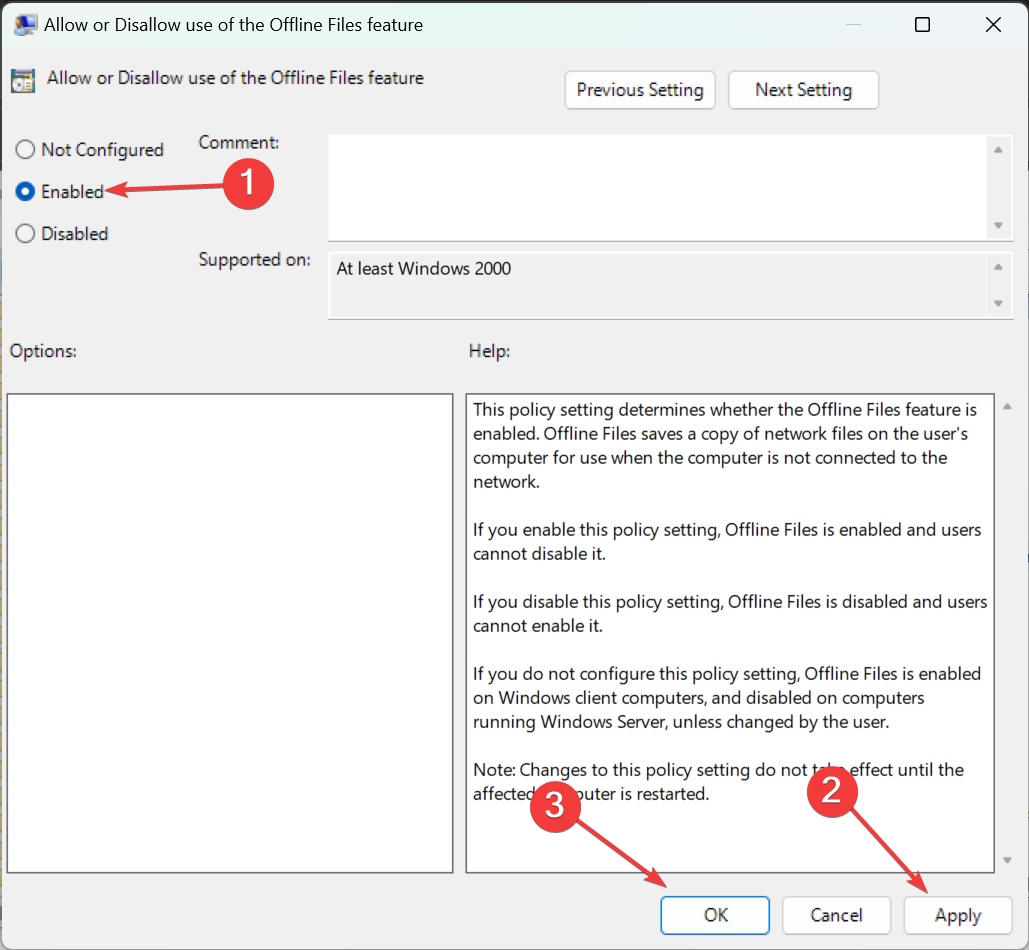Click the Supported on text field
The image size is (1029, 950).
pos(656,285)
